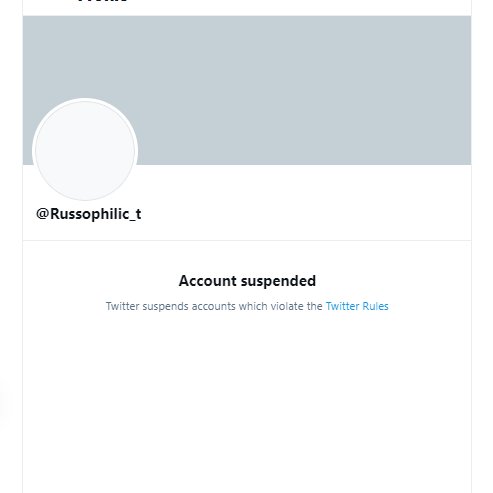Screen dimensions: 493x493
Task: Click the word 'Twitter' in the blue link
Action: (x=342, y=306)
